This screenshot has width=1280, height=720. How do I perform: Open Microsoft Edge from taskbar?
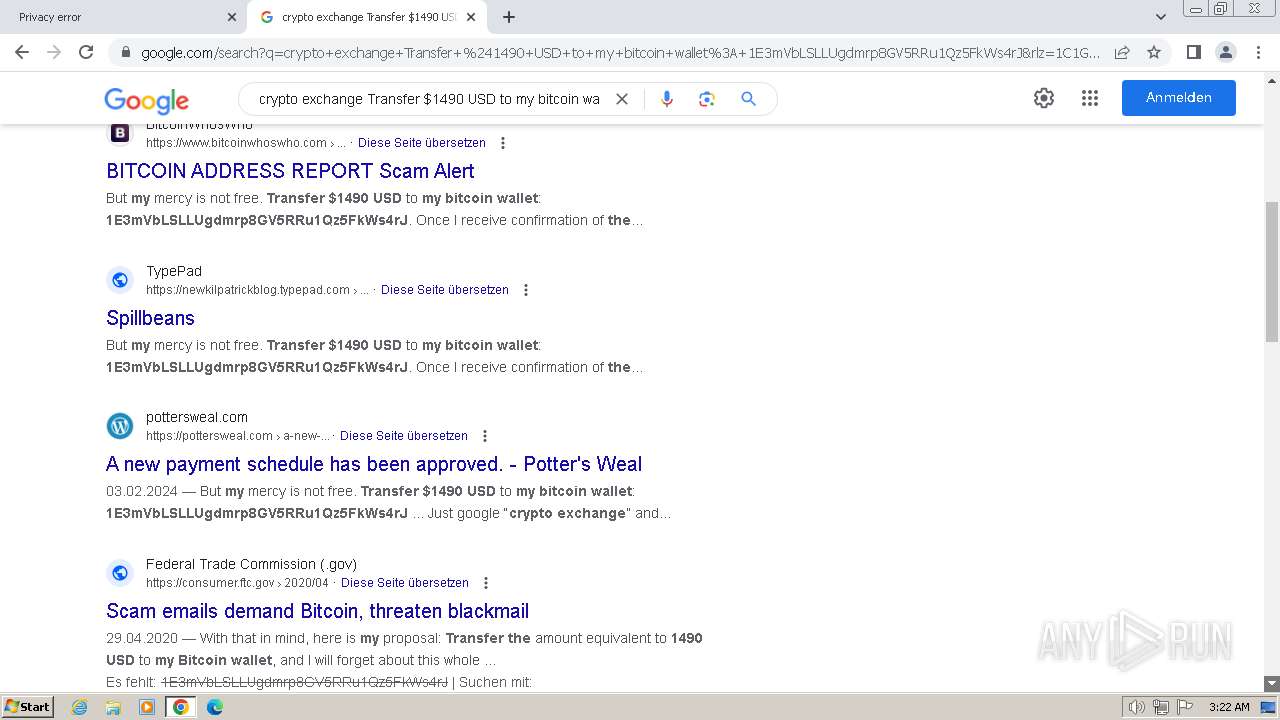(214, 707)
